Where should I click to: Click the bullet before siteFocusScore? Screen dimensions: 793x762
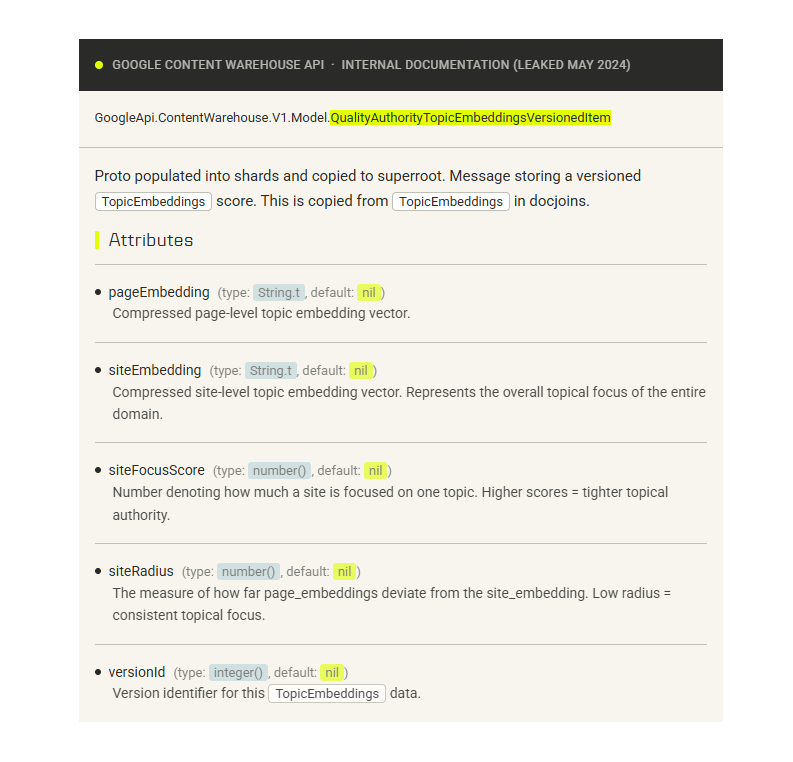pos(98,470)
